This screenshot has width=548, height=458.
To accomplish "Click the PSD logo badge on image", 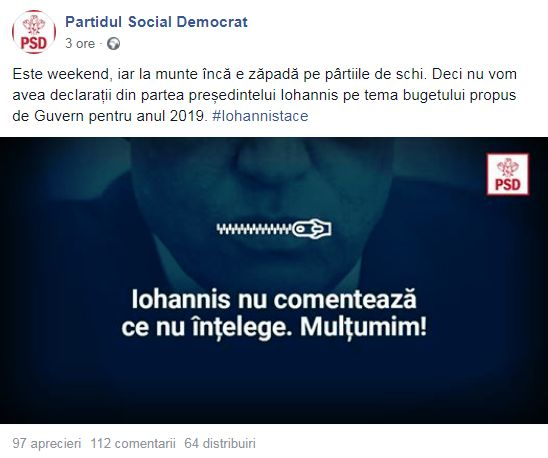I will pos(508,174).
